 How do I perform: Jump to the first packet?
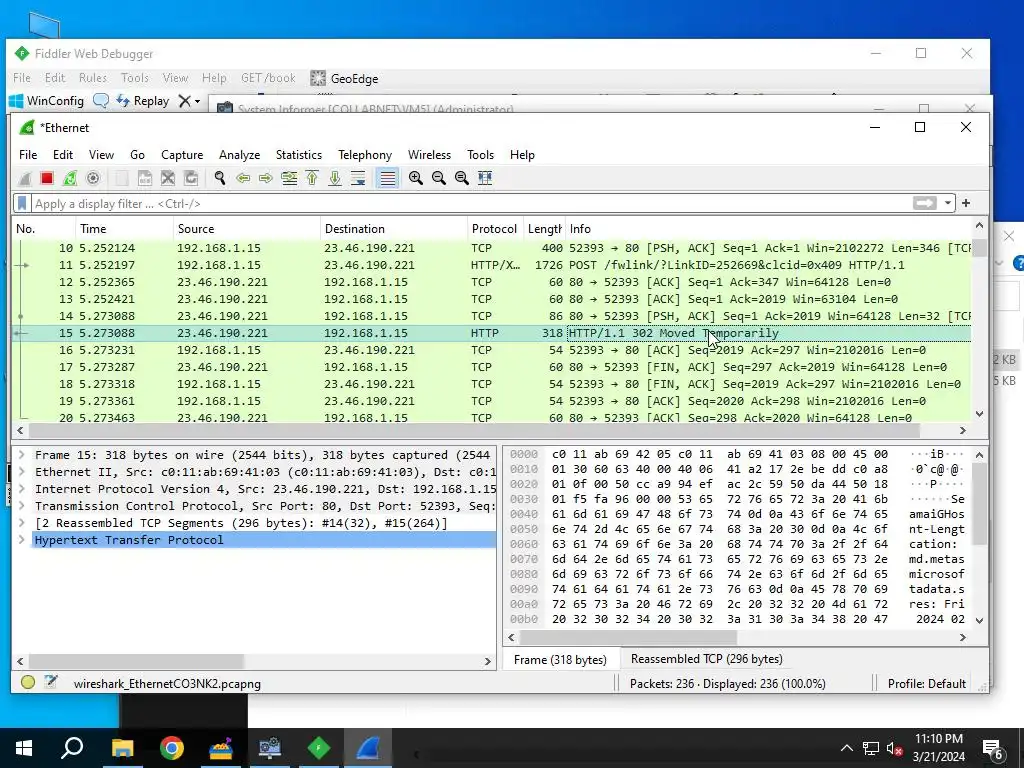tap(312, 178)
